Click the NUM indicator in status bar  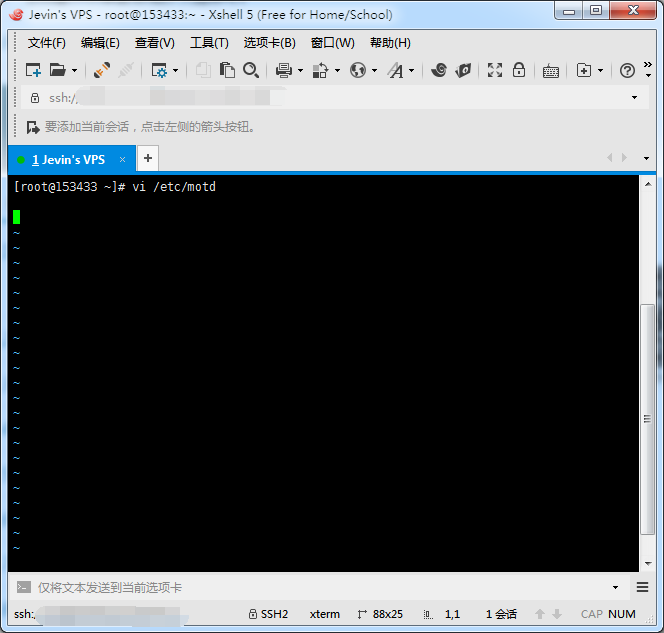622,614
